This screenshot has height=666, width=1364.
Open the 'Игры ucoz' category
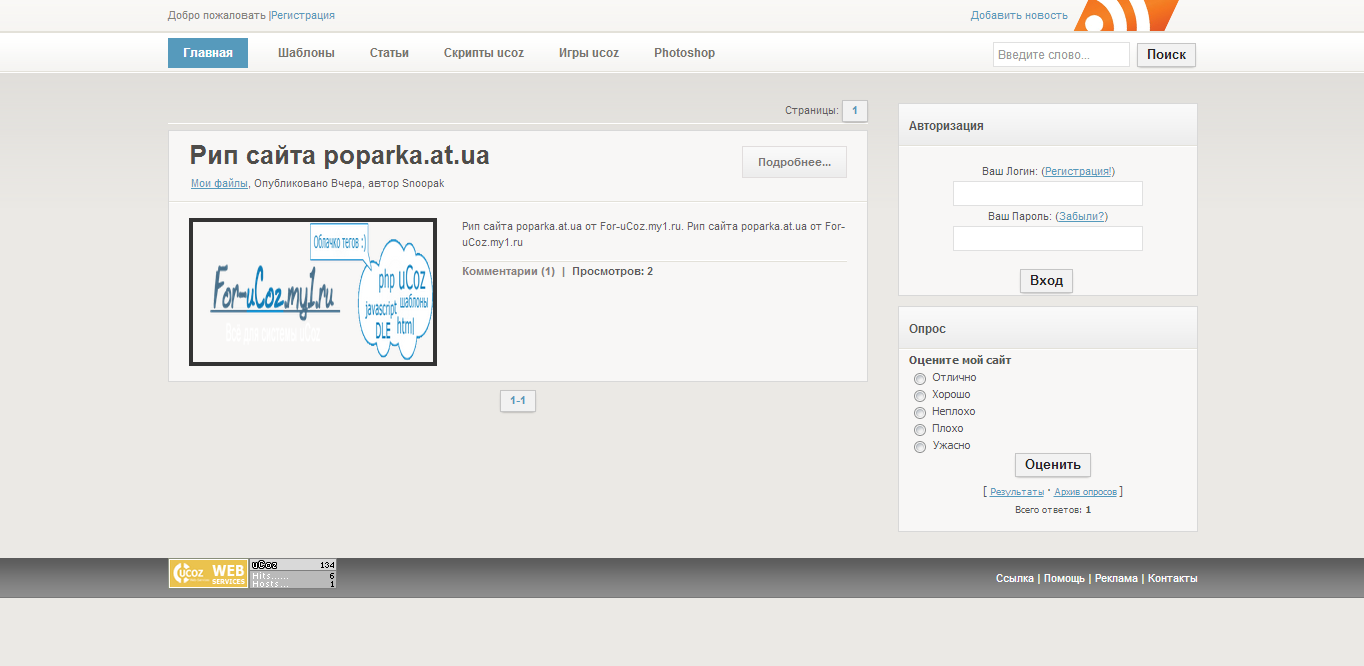click(589, 52)
